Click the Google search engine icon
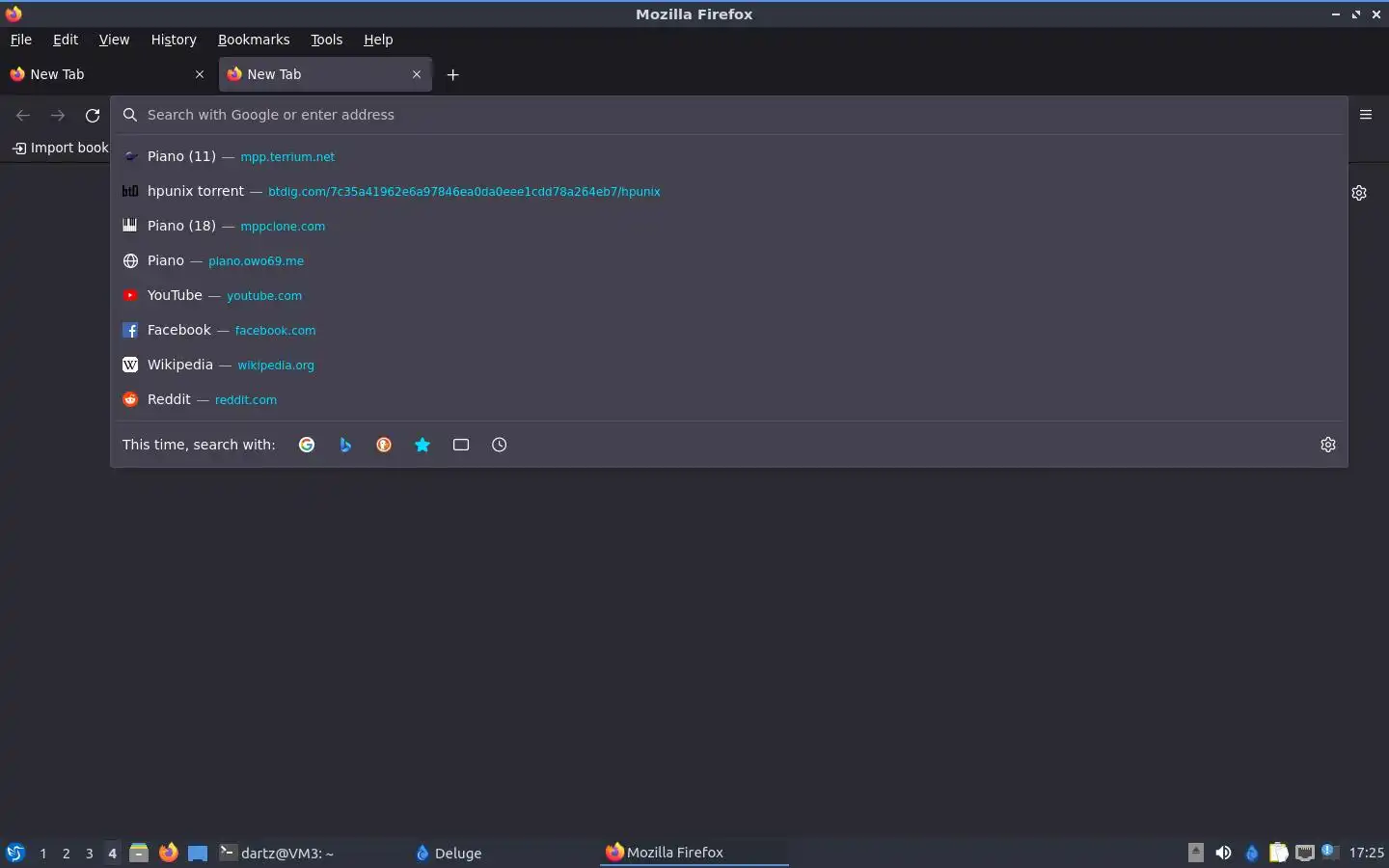 pyautogui.click(x=307, y=445)
